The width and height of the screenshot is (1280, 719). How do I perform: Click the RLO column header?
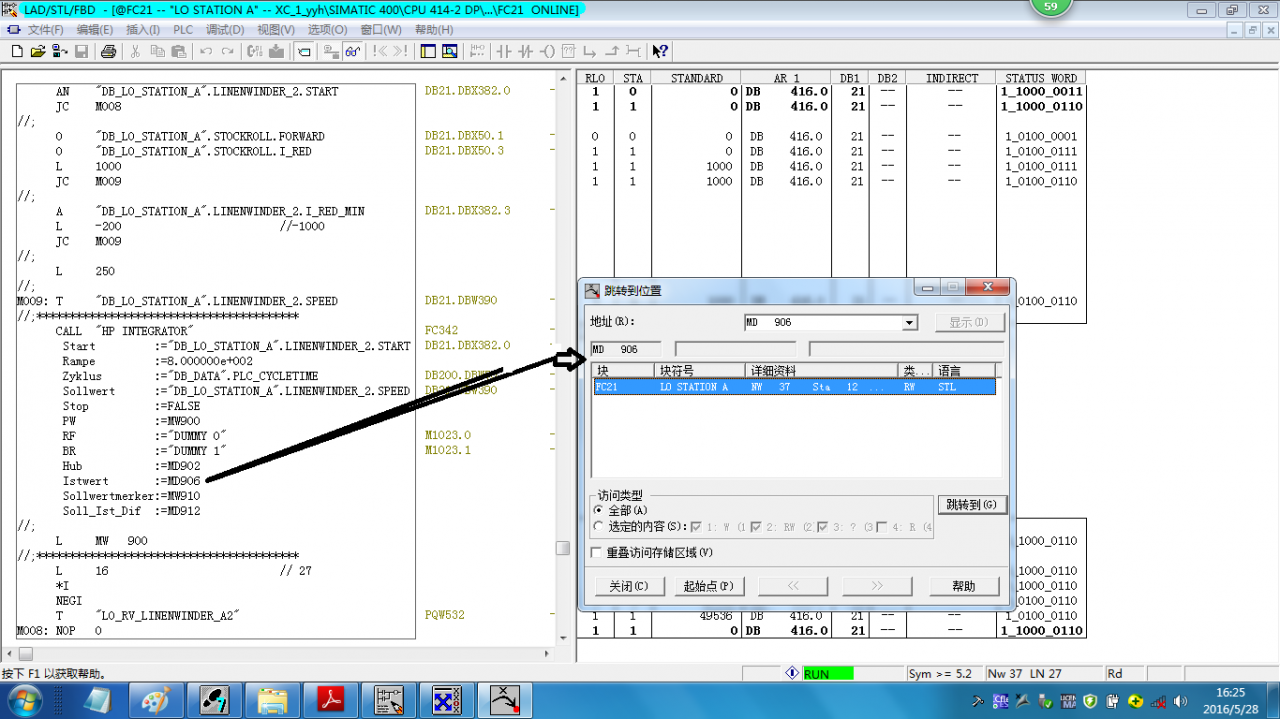[x=595, y=78]
